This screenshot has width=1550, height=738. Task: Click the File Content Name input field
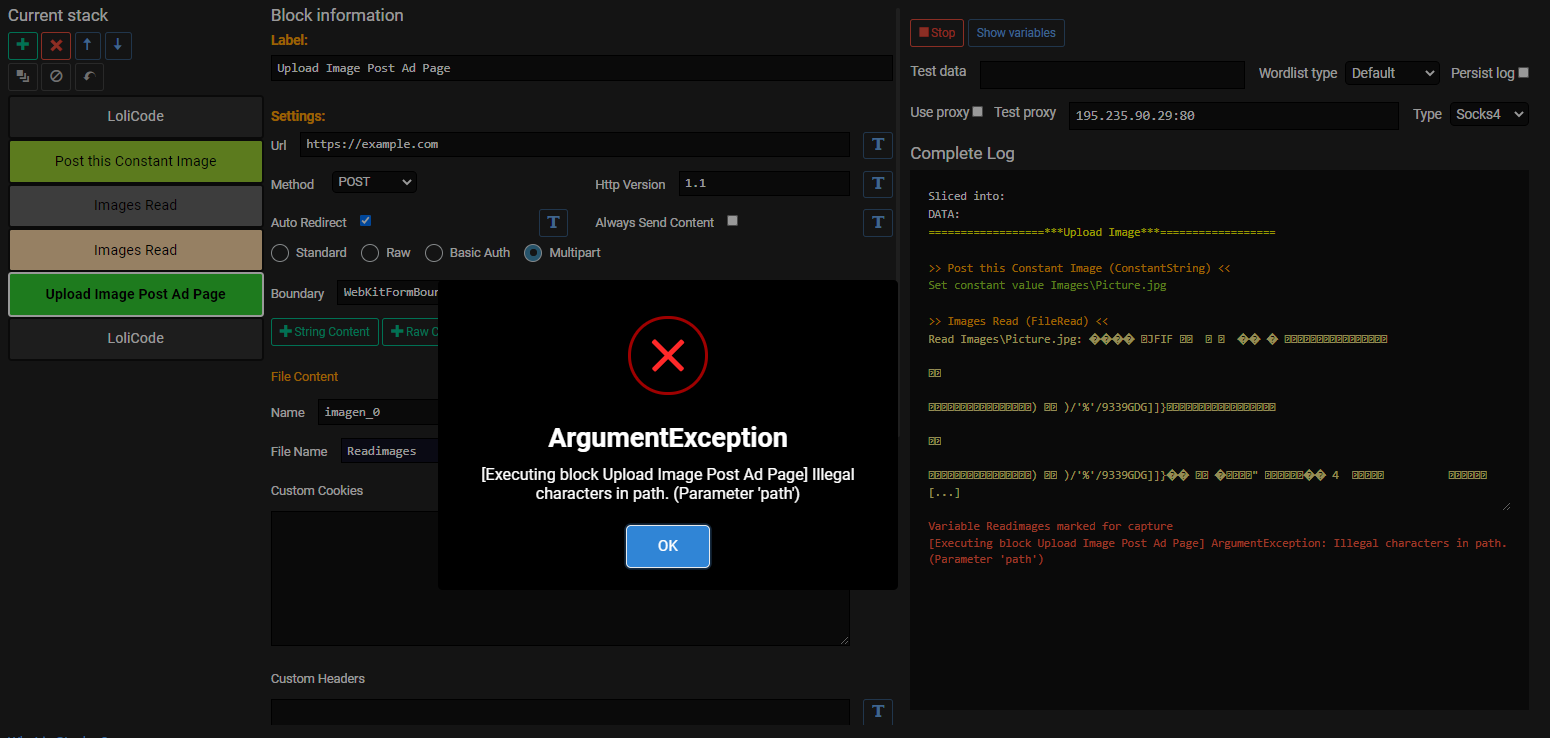point(378,412)
